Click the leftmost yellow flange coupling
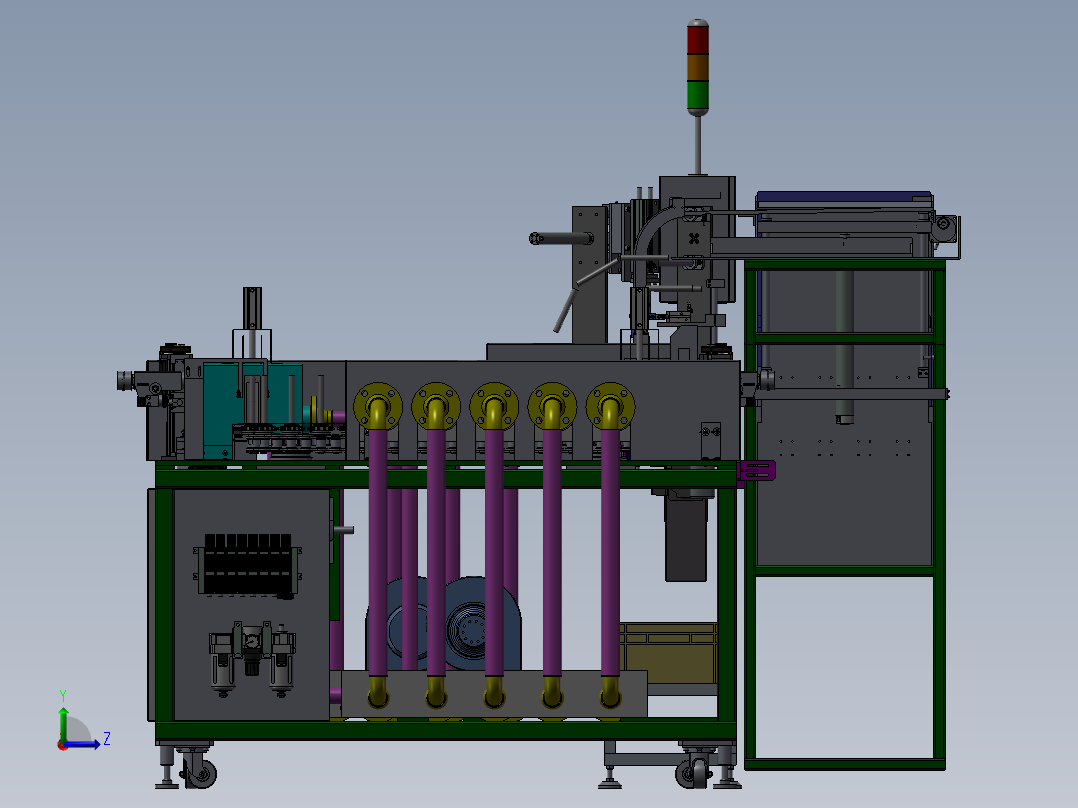 pos(377,405)
